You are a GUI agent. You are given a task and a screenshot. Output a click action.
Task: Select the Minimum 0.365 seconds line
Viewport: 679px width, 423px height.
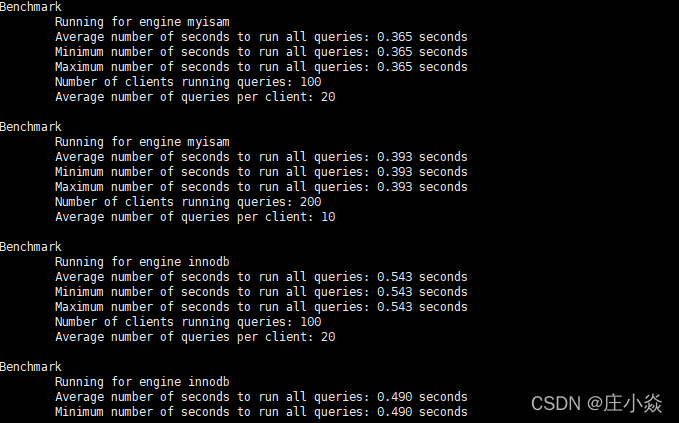pyautogui.click(x=261, y=52)
